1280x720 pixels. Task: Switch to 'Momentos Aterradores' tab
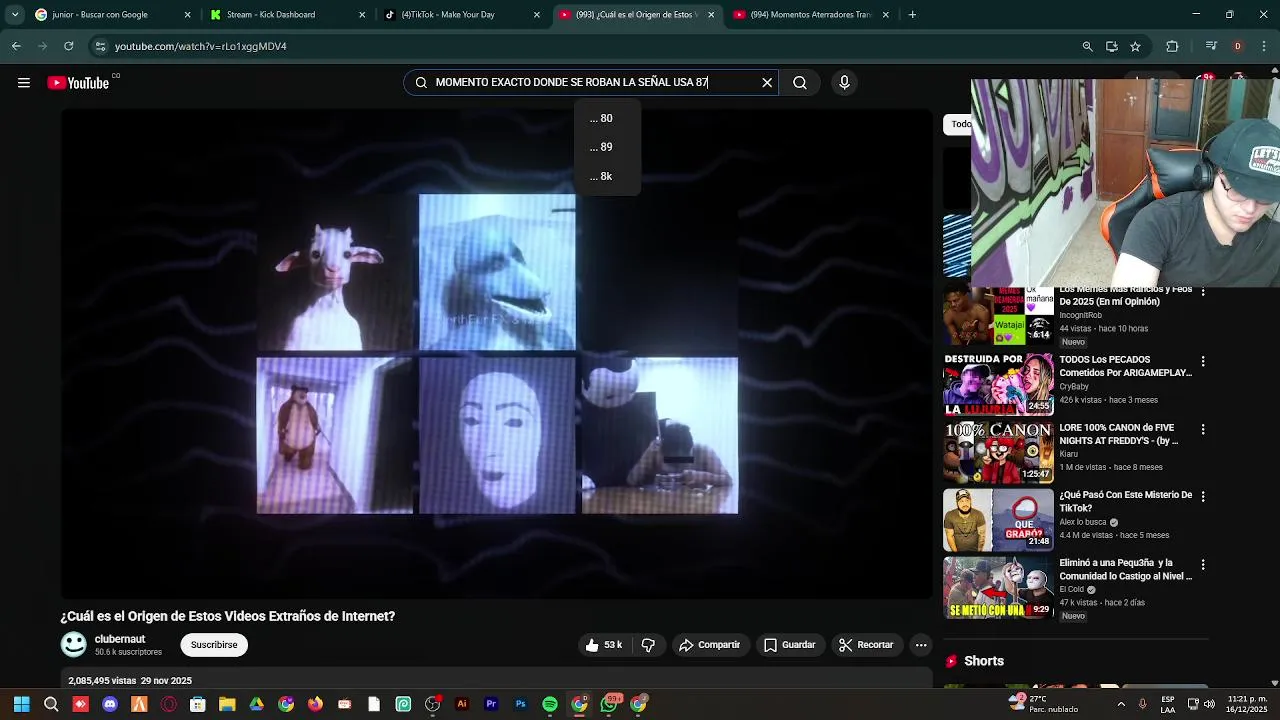pos(810,15)
